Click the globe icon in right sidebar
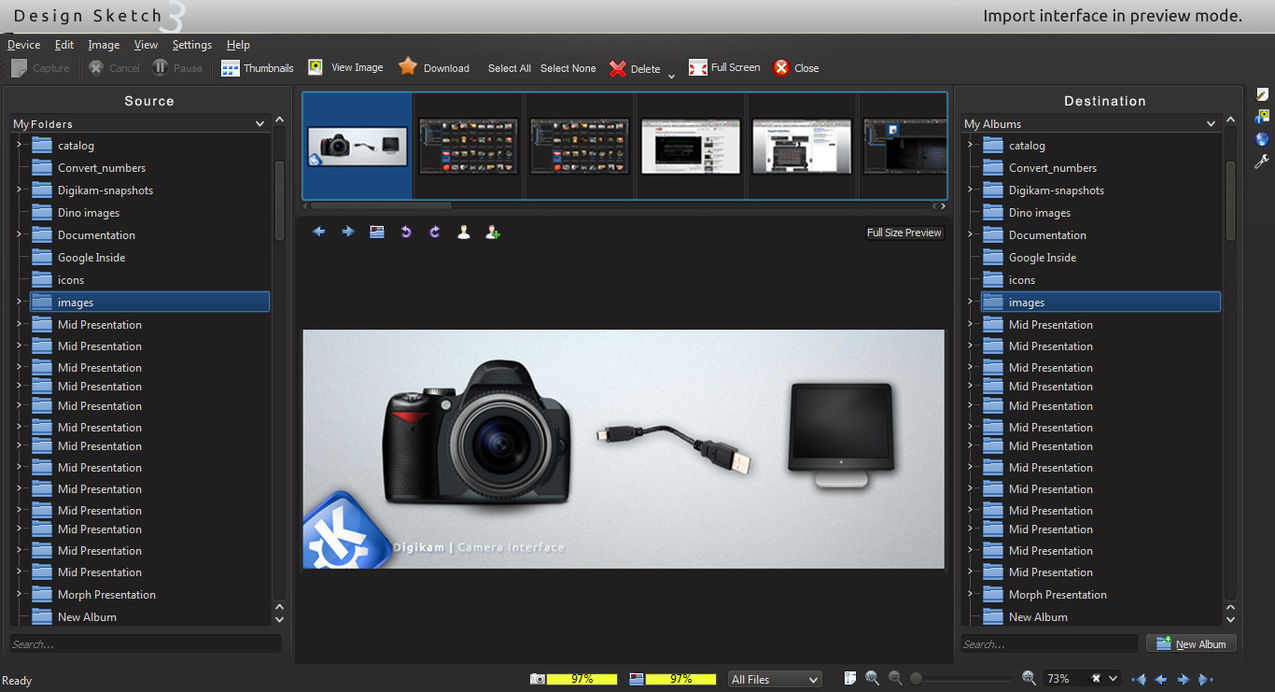 (1262, 139)
